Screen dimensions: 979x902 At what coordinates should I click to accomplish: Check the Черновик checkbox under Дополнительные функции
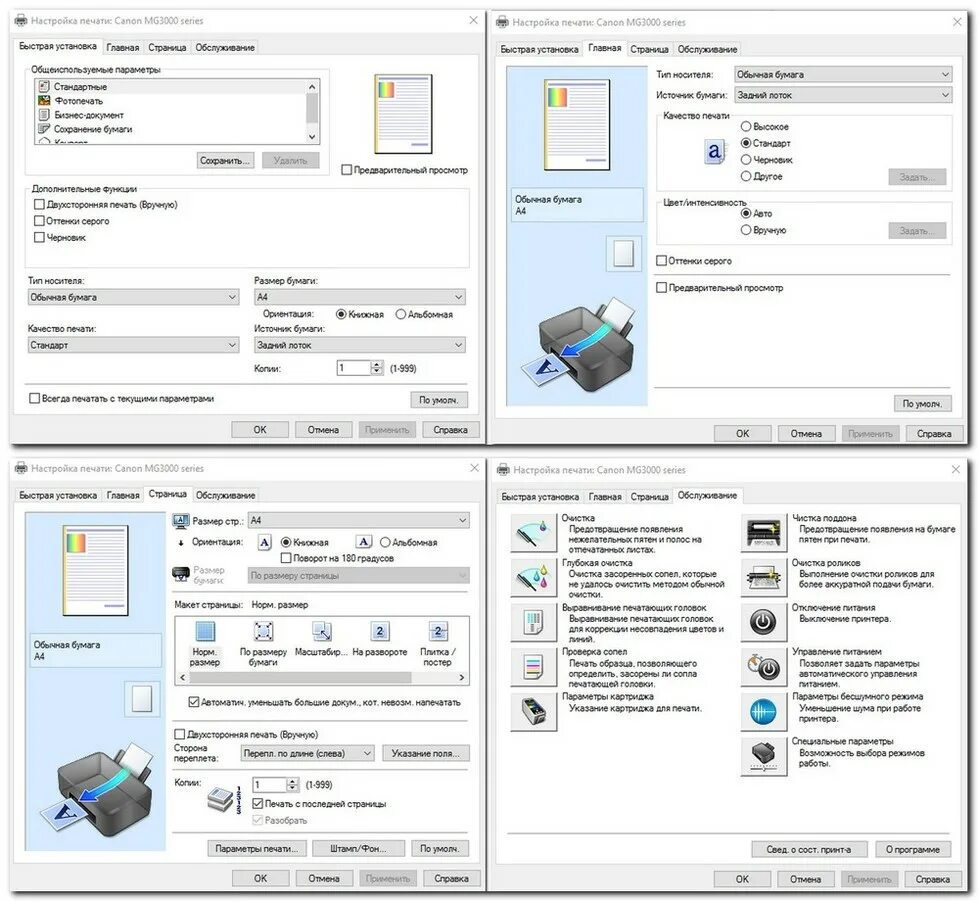click(39, 237)
